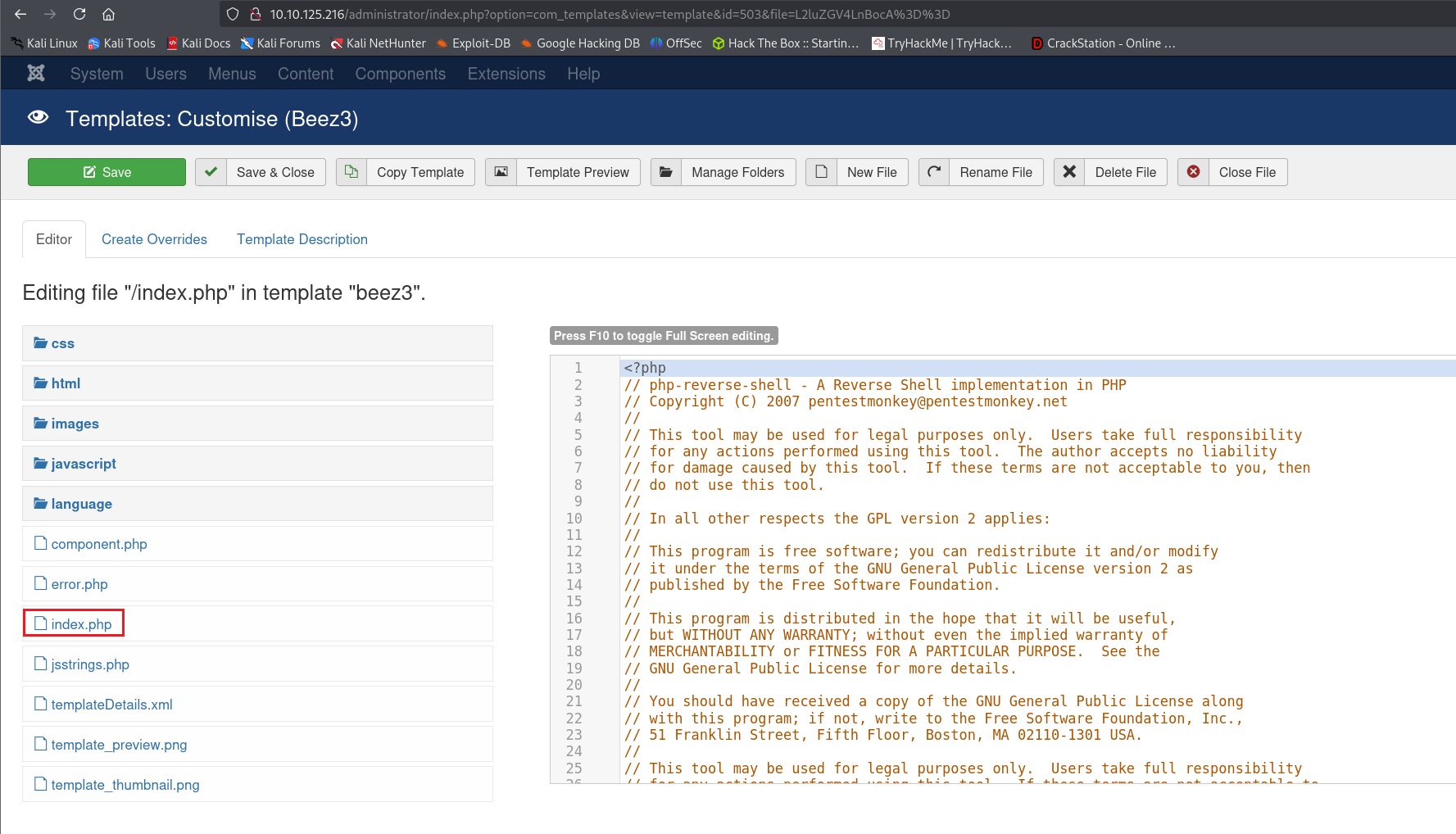Image resolution: width=1456 pixels, height=834 pixels.
Task: Open the Components menu
Action: click(401, 74)
